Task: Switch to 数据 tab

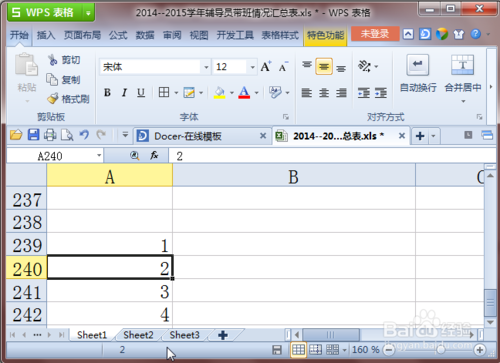Action: pos(145,35)
